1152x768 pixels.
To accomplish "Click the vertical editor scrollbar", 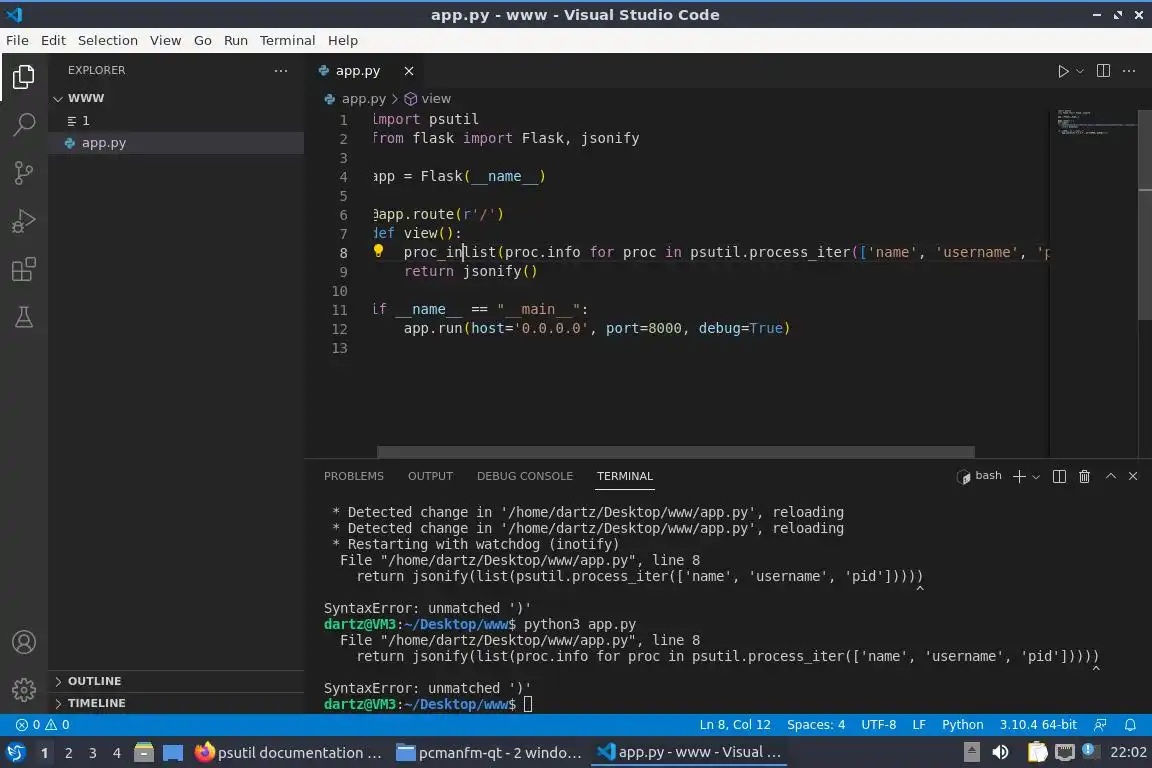I will pyautogui.click(x=1145, y=215).
